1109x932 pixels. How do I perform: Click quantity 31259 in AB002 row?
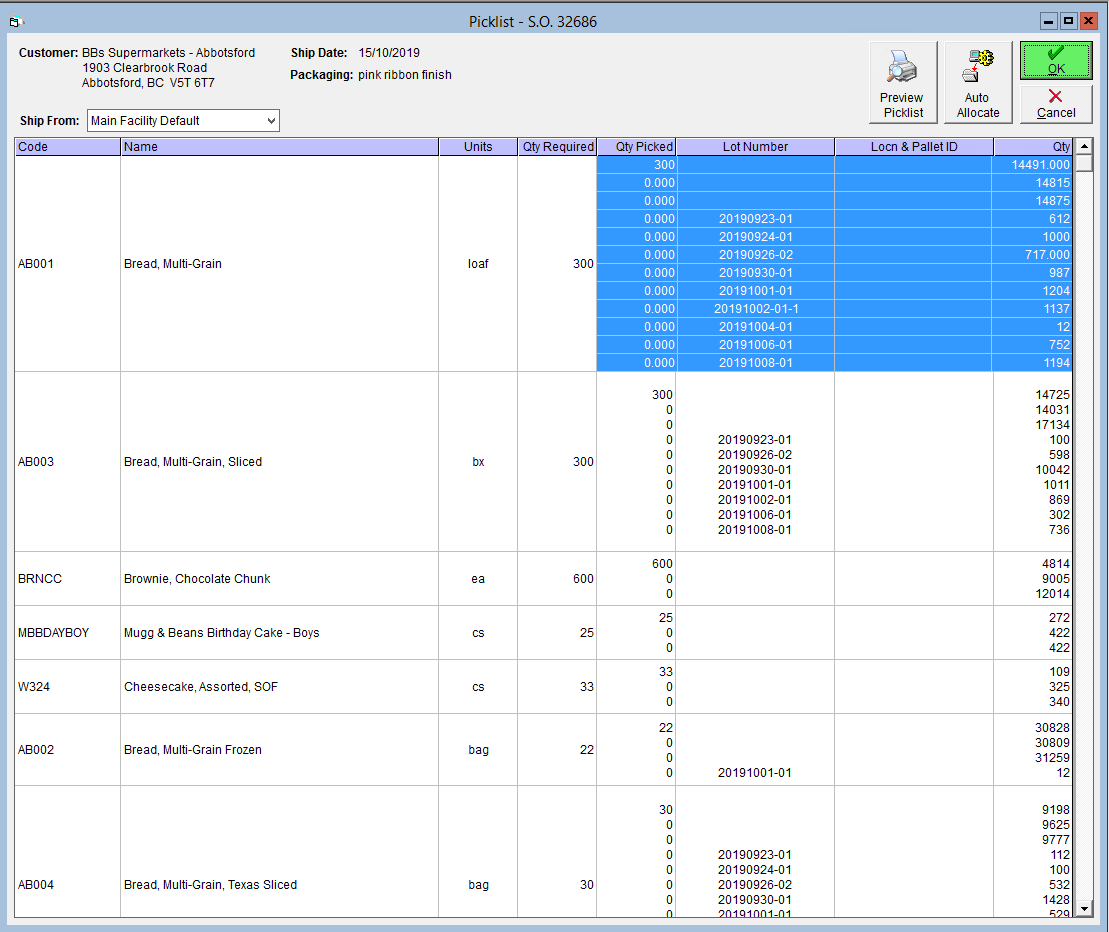pos(1052,758)
